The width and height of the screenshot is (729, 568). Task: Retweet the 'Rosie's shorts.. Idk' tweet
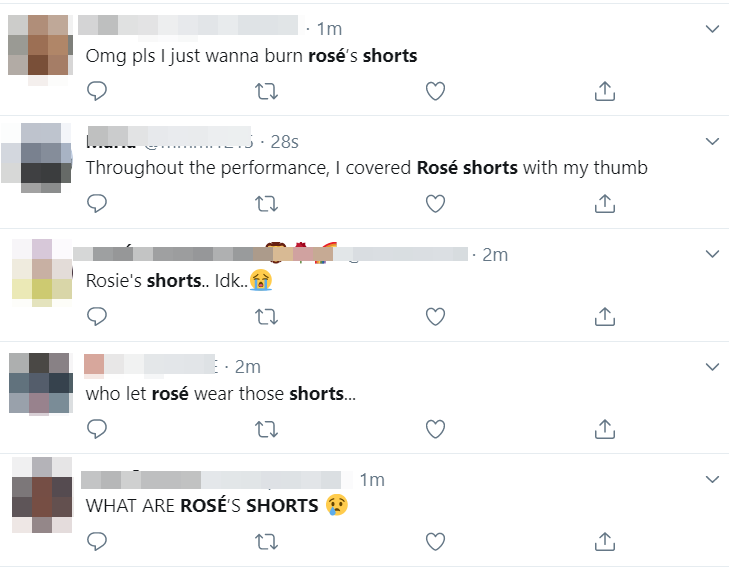(x=266, y=317)
